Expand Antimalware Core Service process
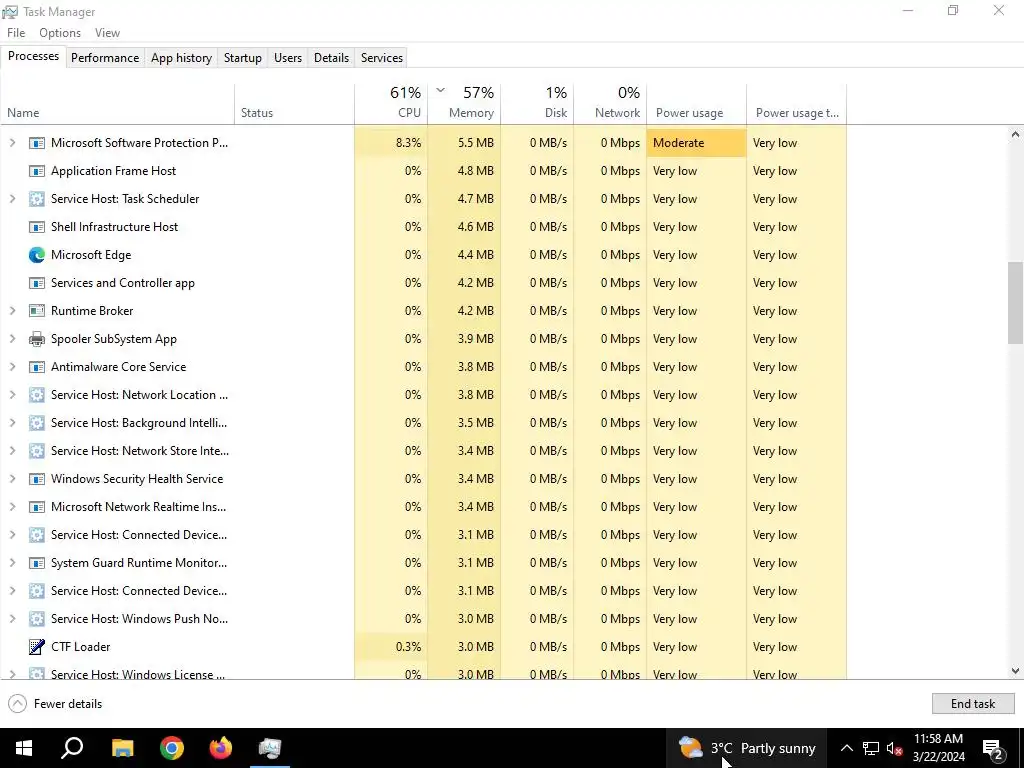1024x768 pixels. (12, 367)
